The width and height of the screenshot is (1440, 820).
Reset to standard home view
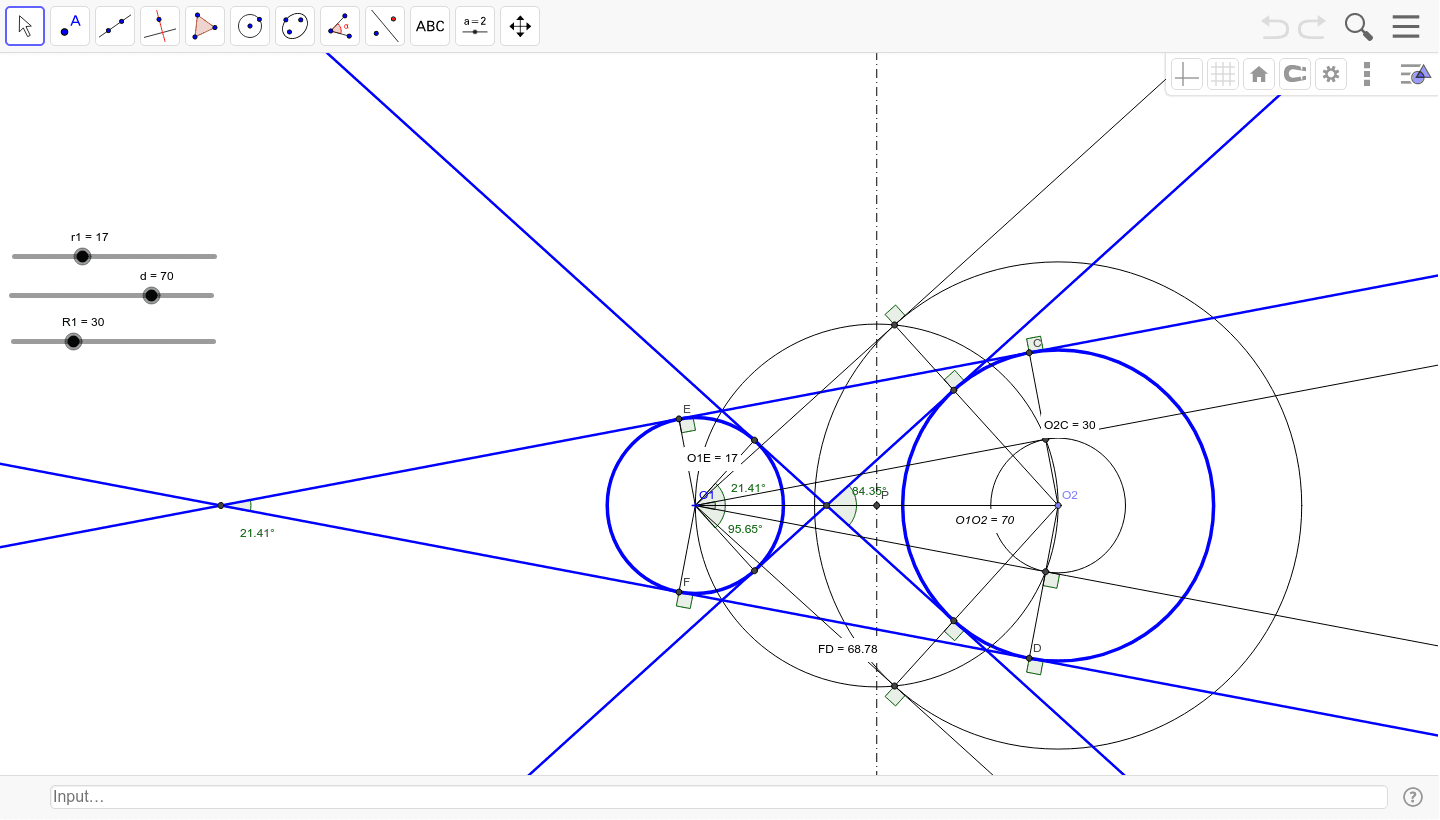1259,74
